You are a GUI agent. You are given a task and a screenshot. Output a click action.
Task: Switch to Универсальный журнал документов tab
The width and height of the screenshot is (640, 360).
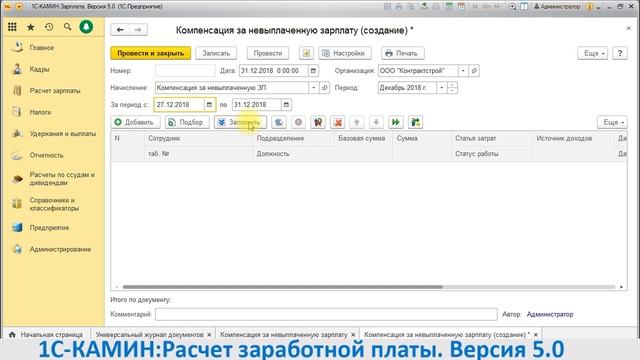click(149, 334)
